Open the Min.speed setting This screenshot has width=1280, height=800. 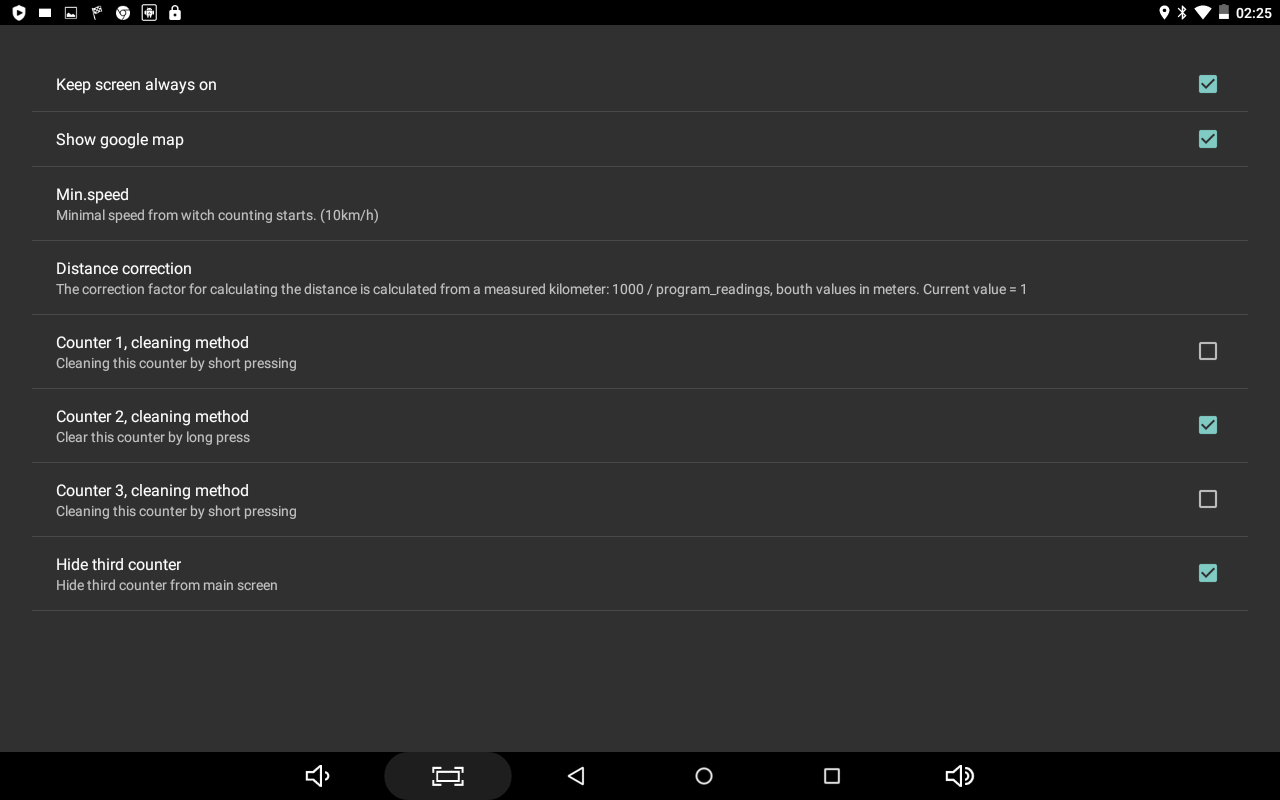(640, 204)
